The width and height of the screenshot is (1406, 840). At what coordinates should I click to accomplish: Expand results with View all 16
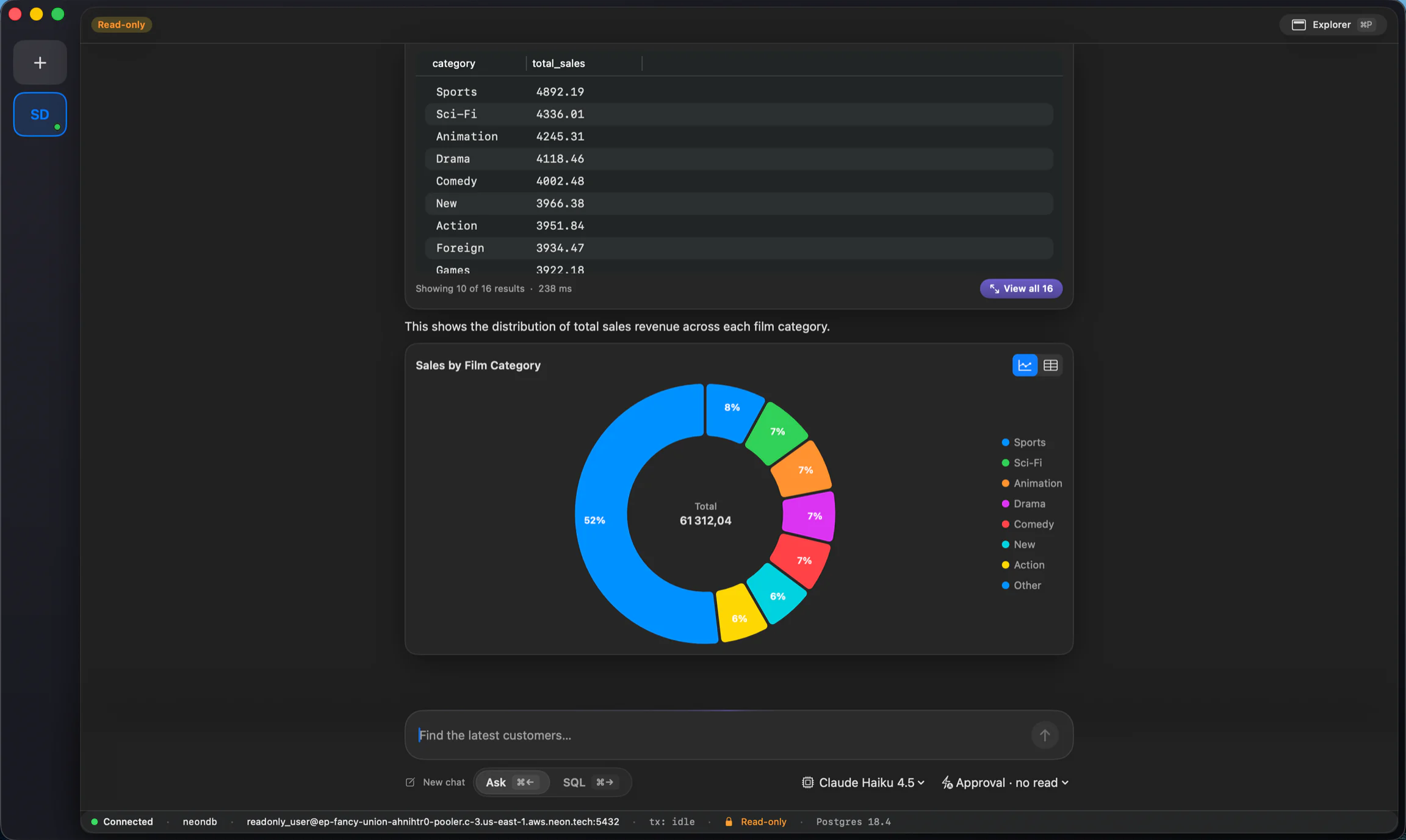click(x=1021, y=289)
